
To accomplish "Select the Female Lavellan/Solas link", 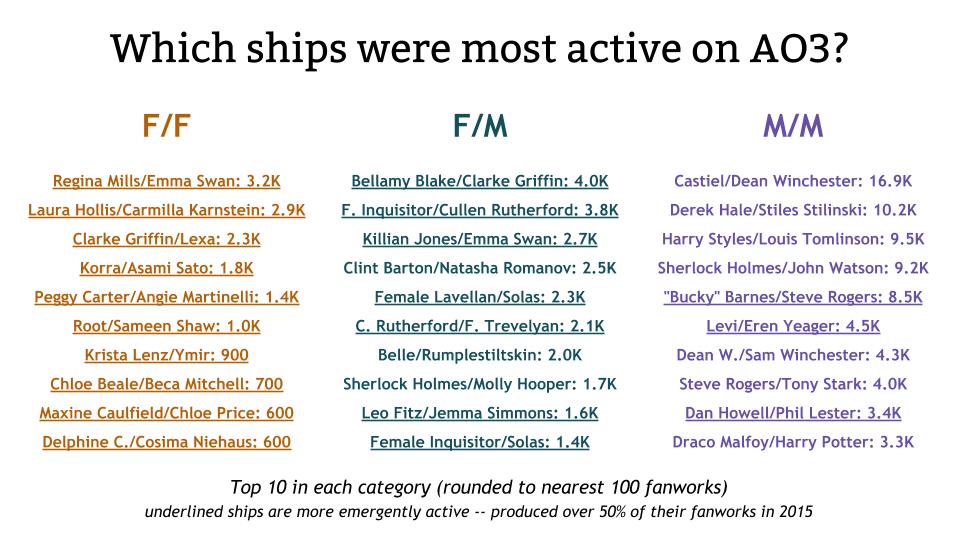I will click(480, 297).
